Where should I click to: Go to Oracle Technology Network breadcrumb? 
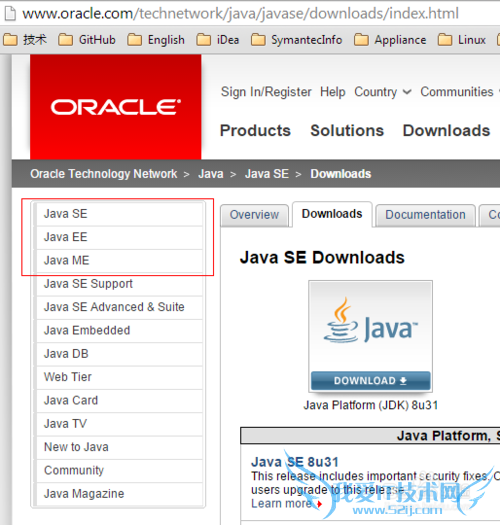[103, 174]
